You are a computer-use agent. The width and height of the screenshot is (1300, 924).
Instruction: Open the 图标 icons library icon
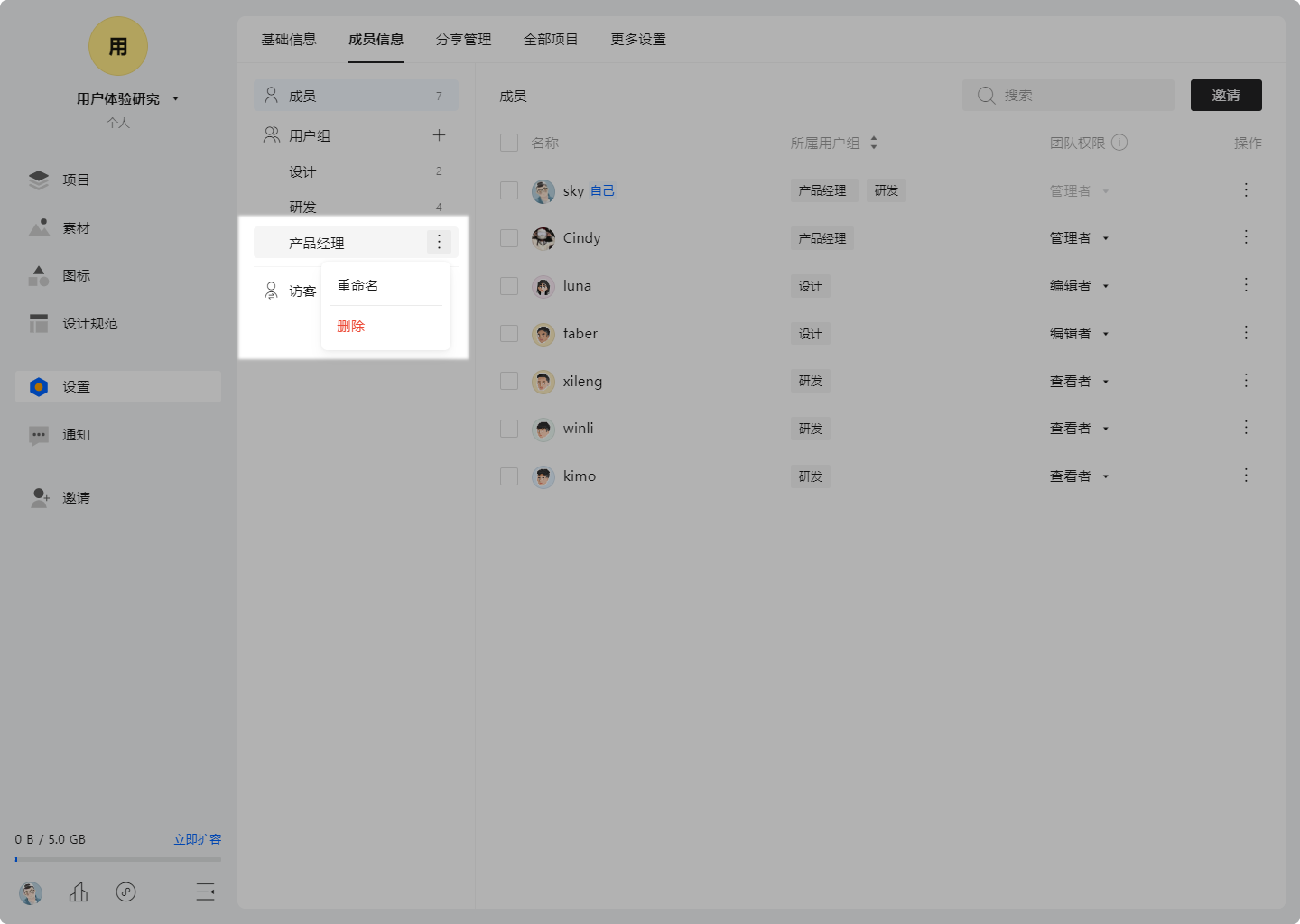coord(39,275)
